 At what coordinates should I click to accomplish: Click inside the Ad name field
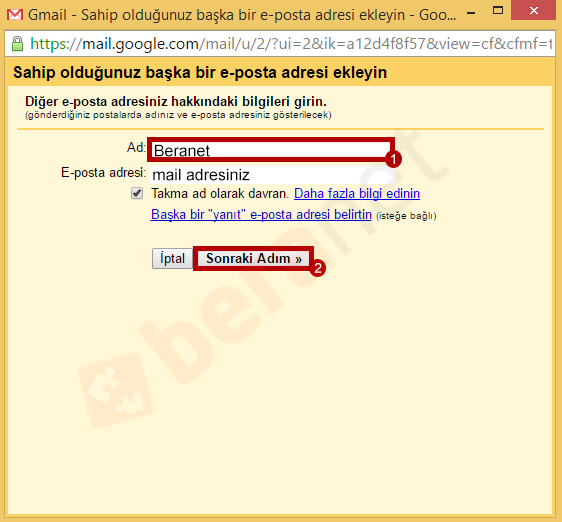[x=271, y=150]
